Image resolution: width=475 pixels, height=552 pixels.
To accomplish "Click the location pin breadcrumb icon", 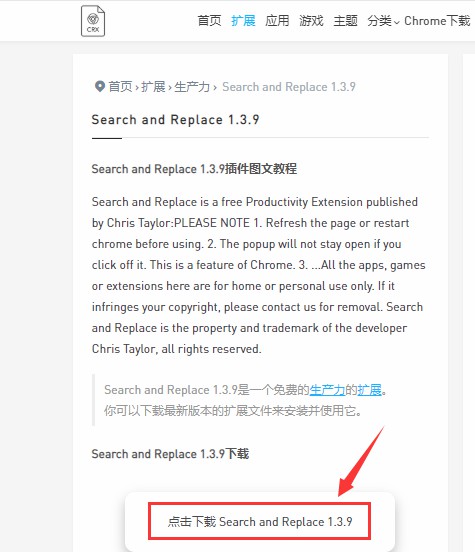I will point(100,86).
